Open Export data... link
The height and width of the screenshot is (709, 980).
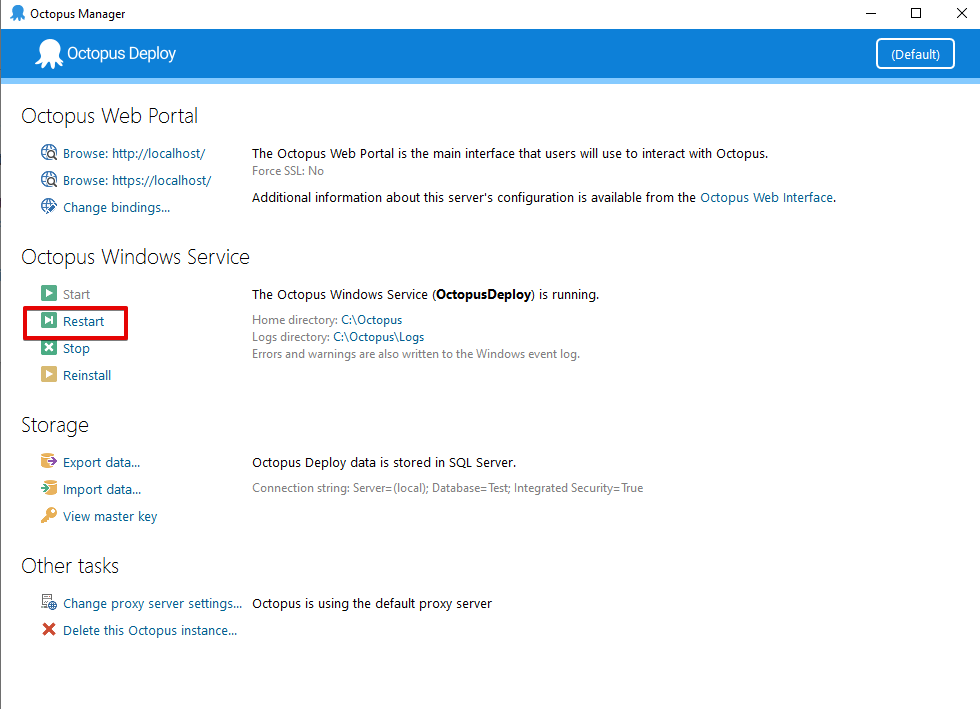click(x=101, y=463)
